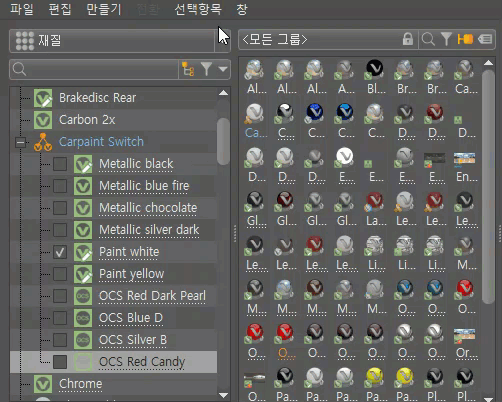
Task: Select the white 'E...' material preview ball
Action: click(345, 157)
